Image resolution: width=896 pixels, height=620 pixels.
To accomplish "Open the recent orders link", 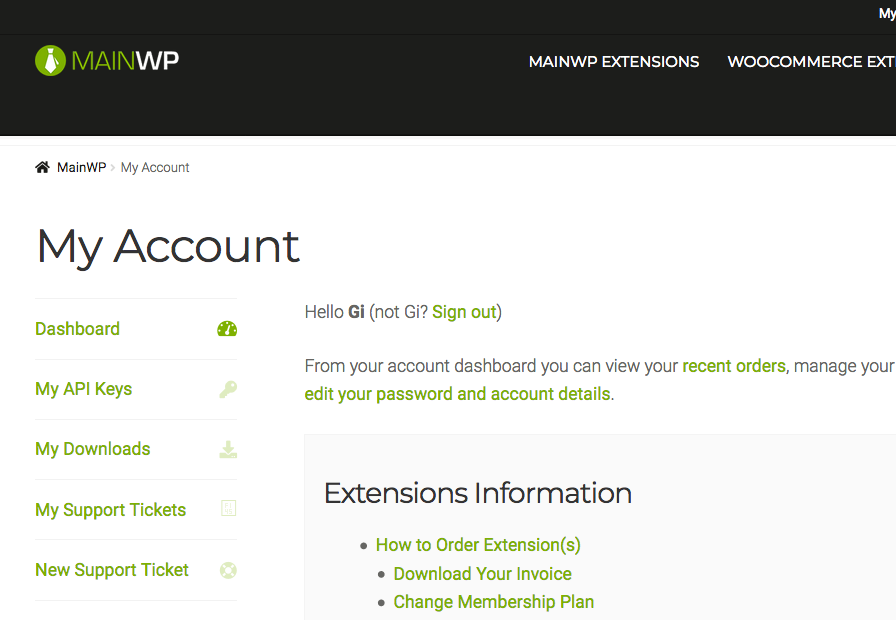I will (734, 366).
